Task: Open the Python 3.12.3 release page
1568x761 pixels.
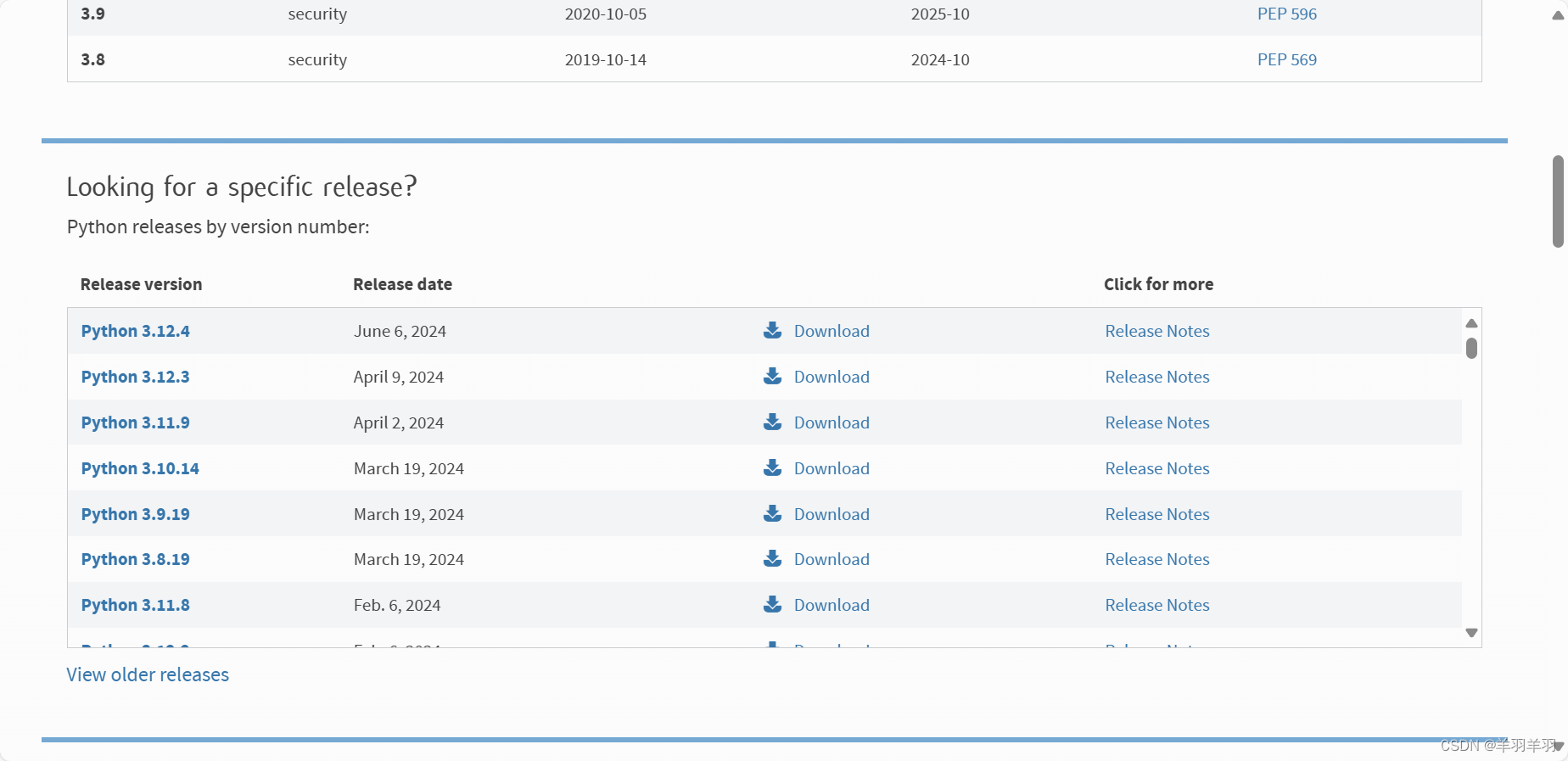Action: pyautogui.click(x=135, y=377)
